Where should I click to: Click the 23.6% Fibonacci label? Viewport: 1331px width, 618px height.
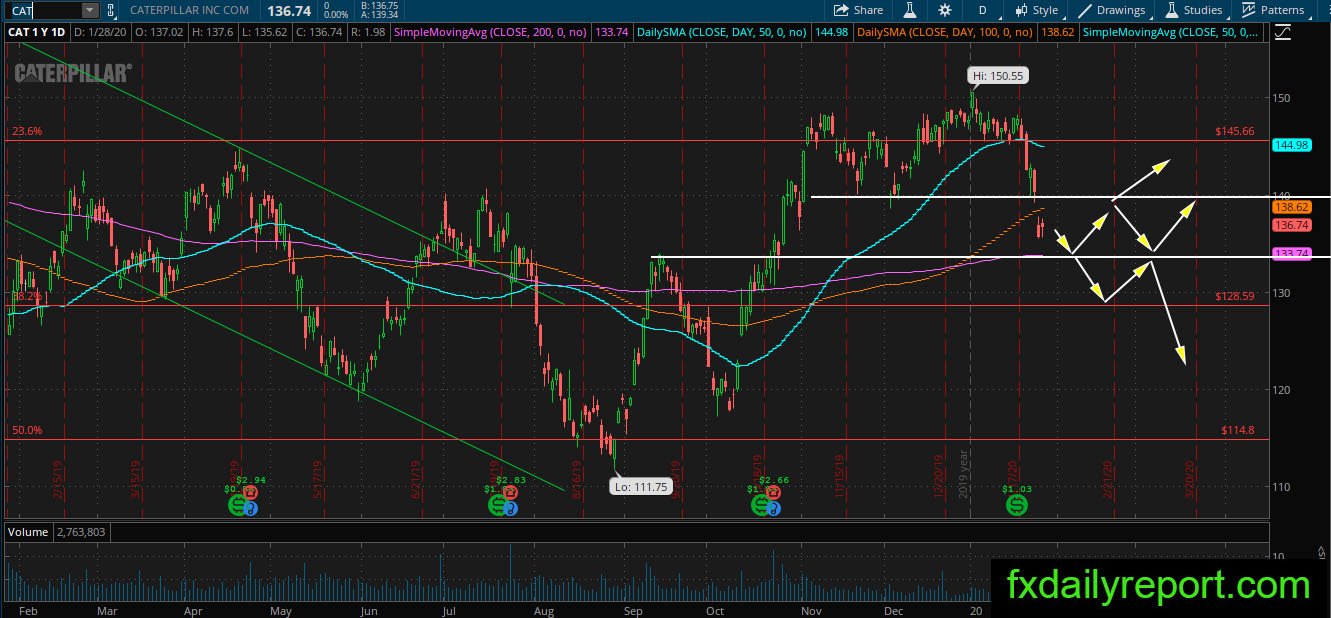pos(27,132)
